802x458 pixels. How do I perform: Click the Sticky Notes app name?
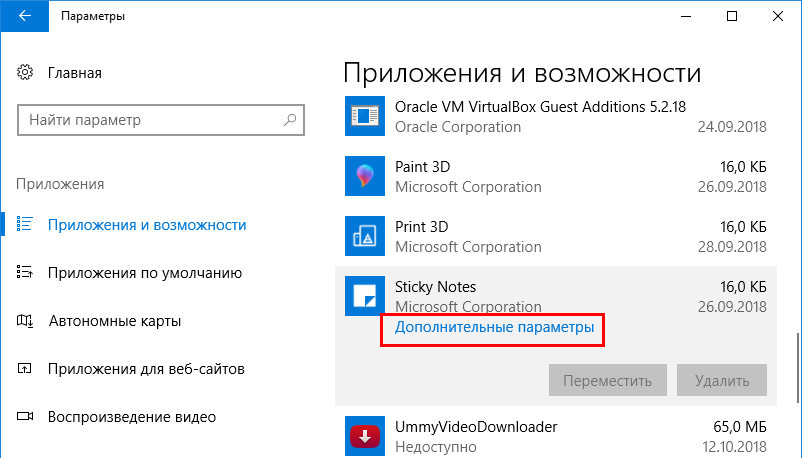[435, 287]
